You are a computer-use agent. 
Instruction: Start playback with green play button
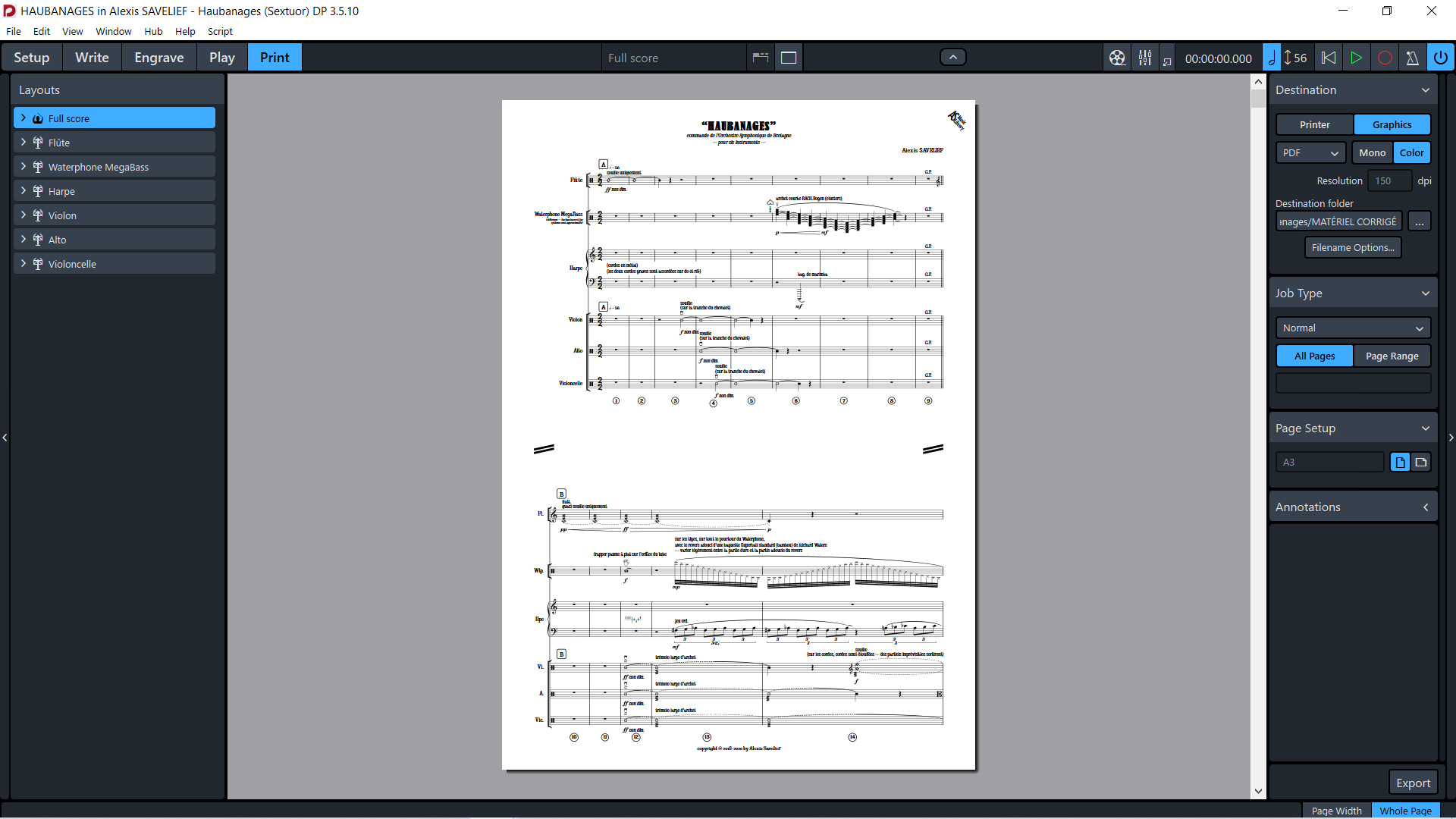(1357, 58)
